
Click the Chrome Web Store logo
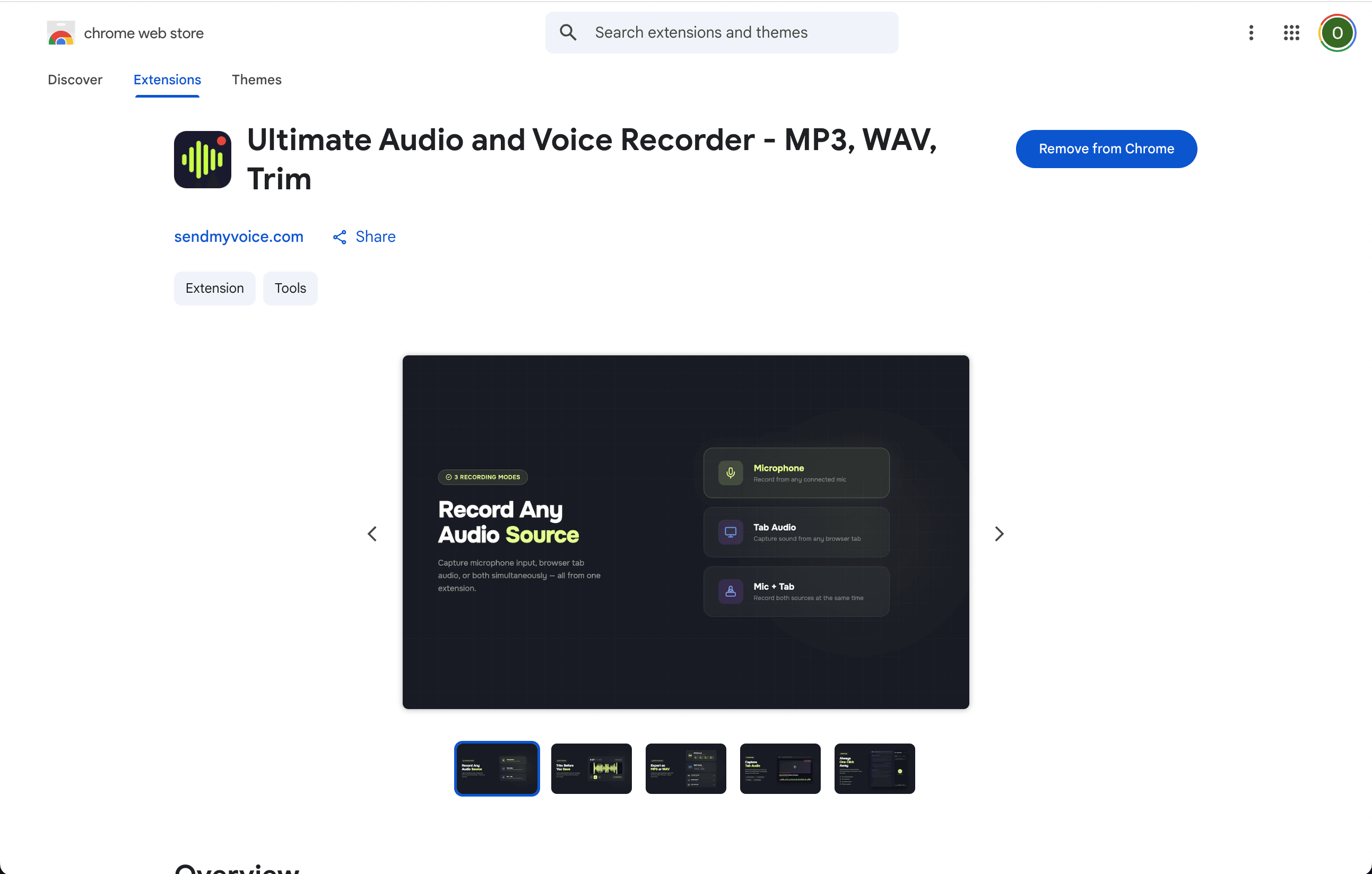click(x=60, y=32)
